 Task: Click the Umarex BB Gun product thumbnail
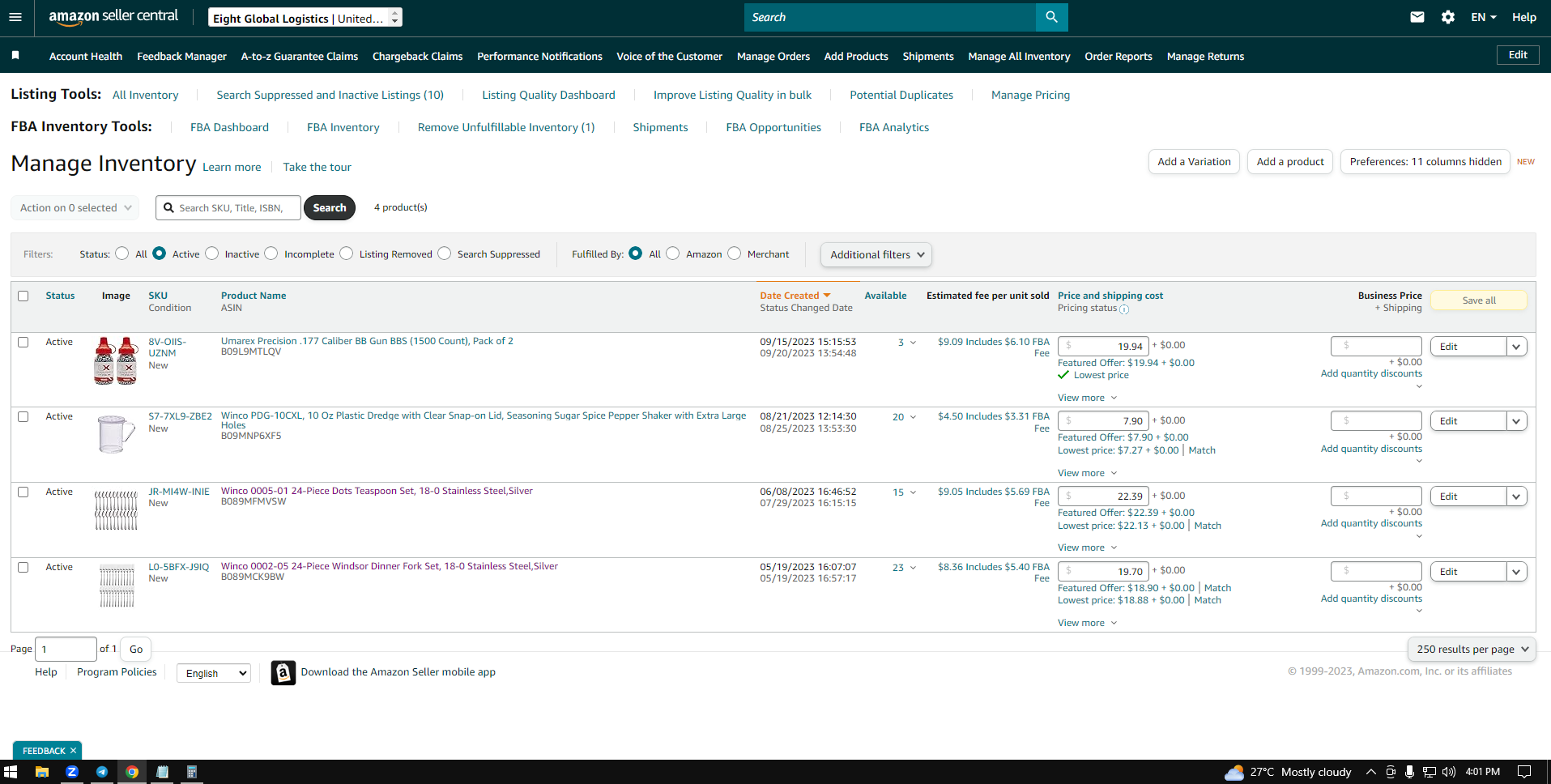tap(116, 360)
